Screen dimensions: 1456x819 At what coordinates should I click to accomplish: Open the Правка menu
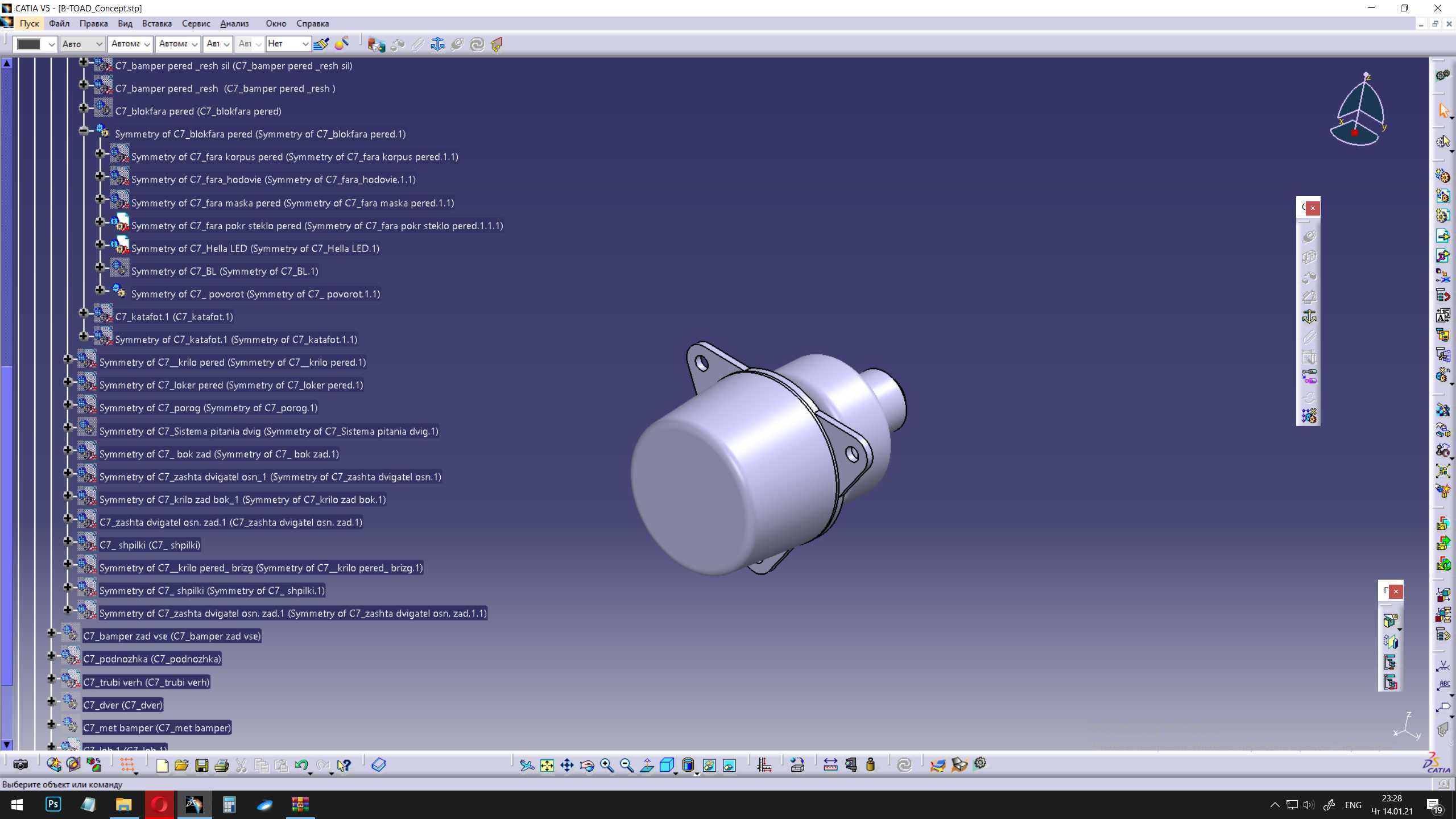point(93,23)
